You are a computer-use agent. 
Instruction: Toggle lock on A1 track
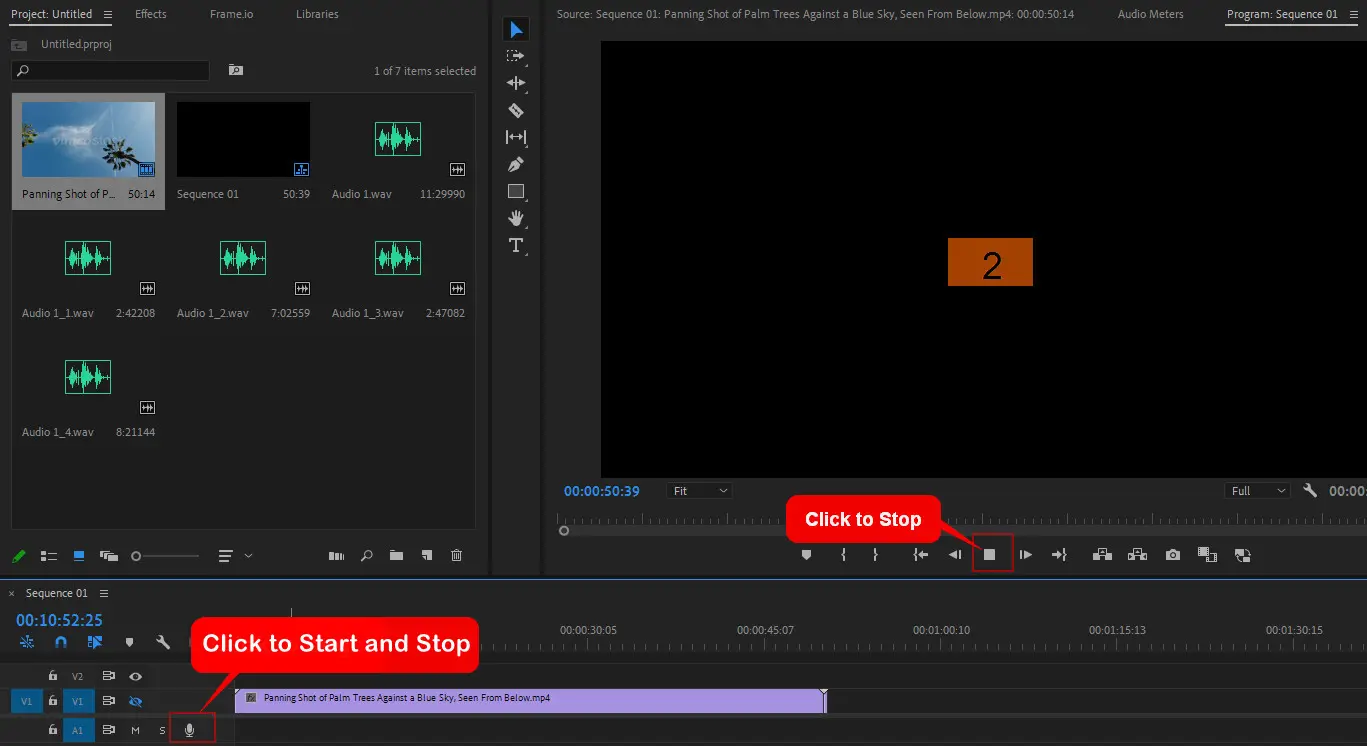pyautogui.click(x=53, y=730)
